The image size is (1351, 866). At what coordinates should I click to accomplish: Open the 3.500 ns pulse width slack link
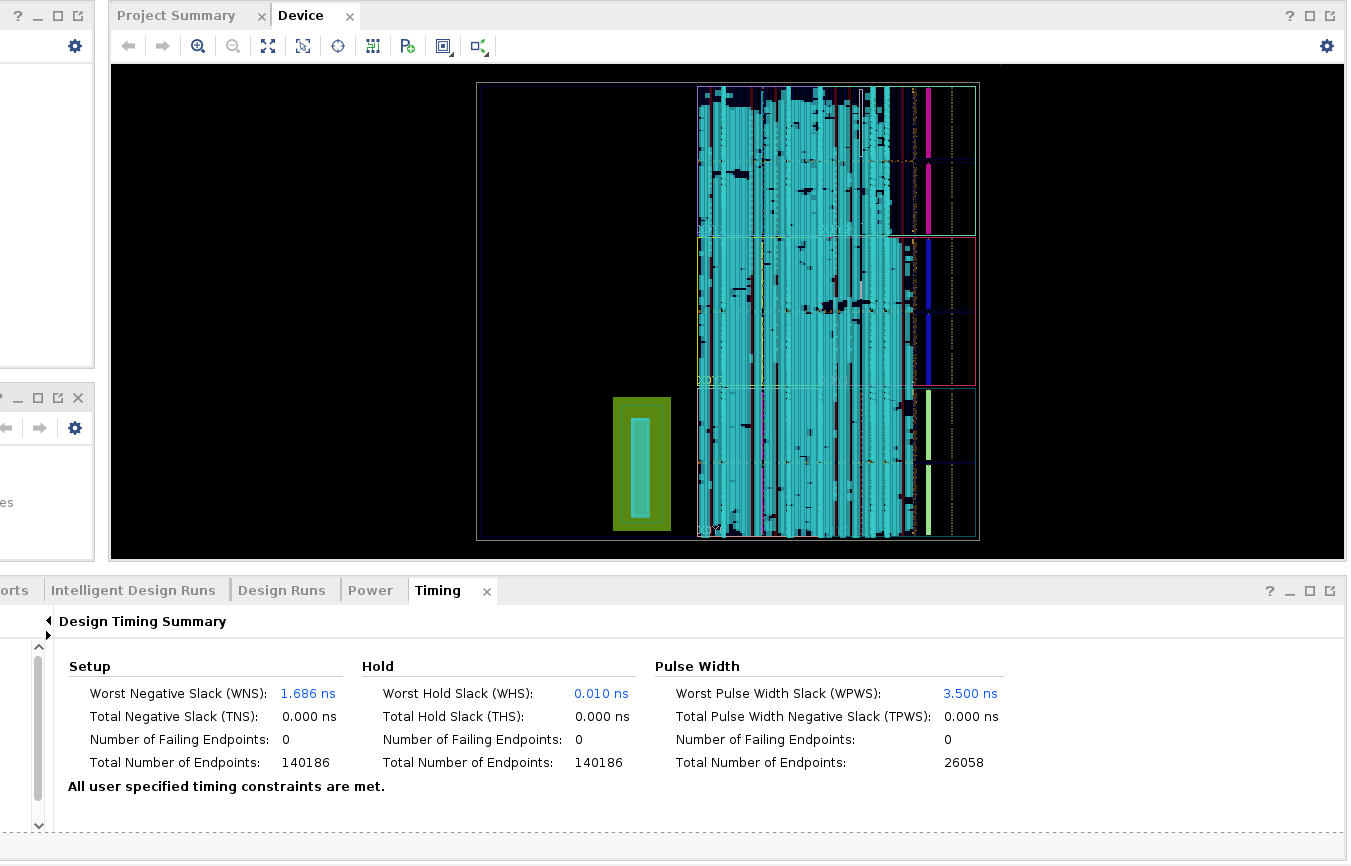click(x=970, y=694)
